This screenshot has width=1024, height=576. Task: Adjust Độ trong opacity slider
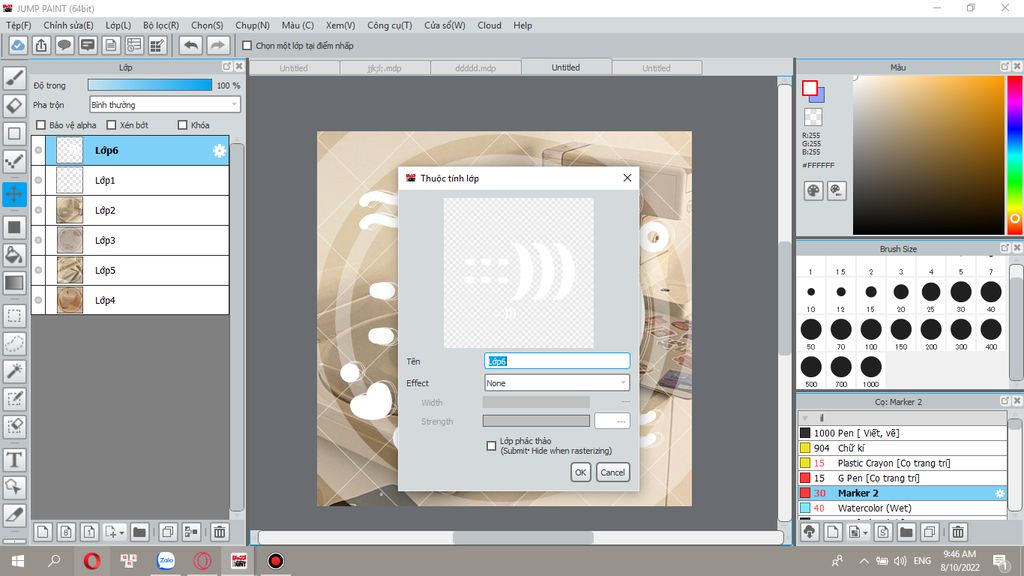click(x=150, y=85)
